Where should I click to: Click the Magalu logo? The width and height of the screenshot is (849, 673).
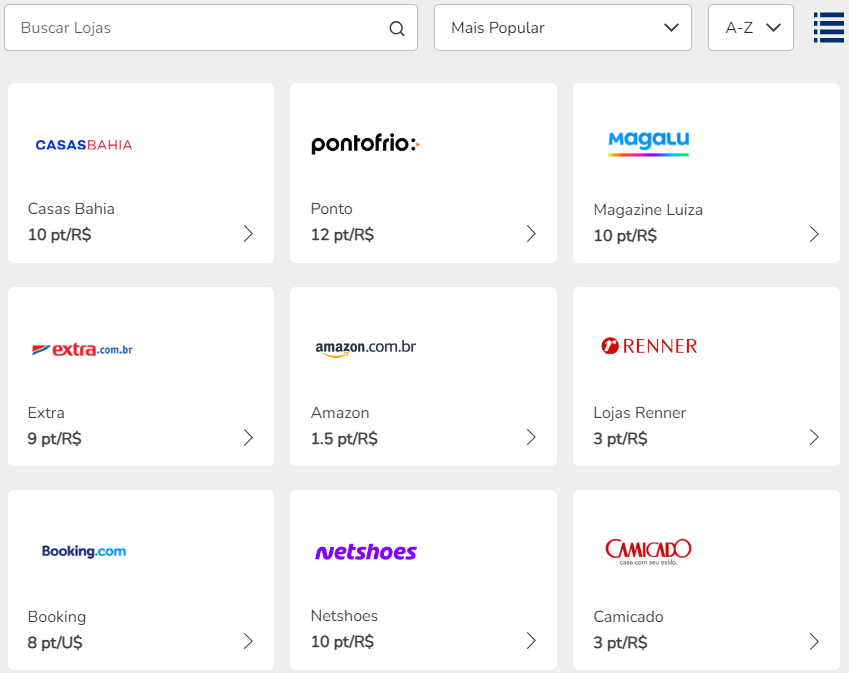pos(649,142)
